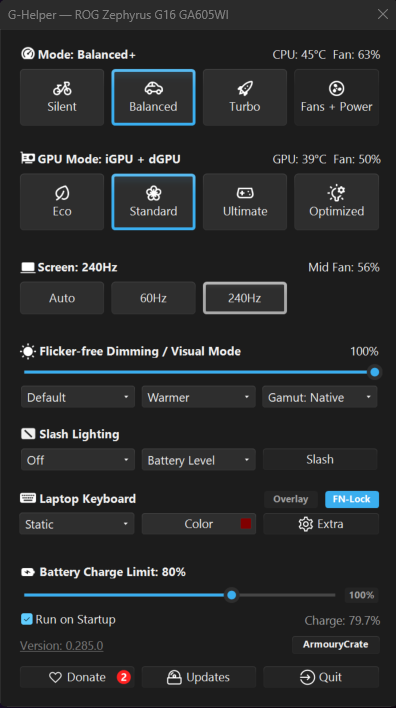The width and height of the screenshot is (396, 708).
Task: Click the speedometer Mode icon
Action: pyautogui.click(x=28, y=54)
